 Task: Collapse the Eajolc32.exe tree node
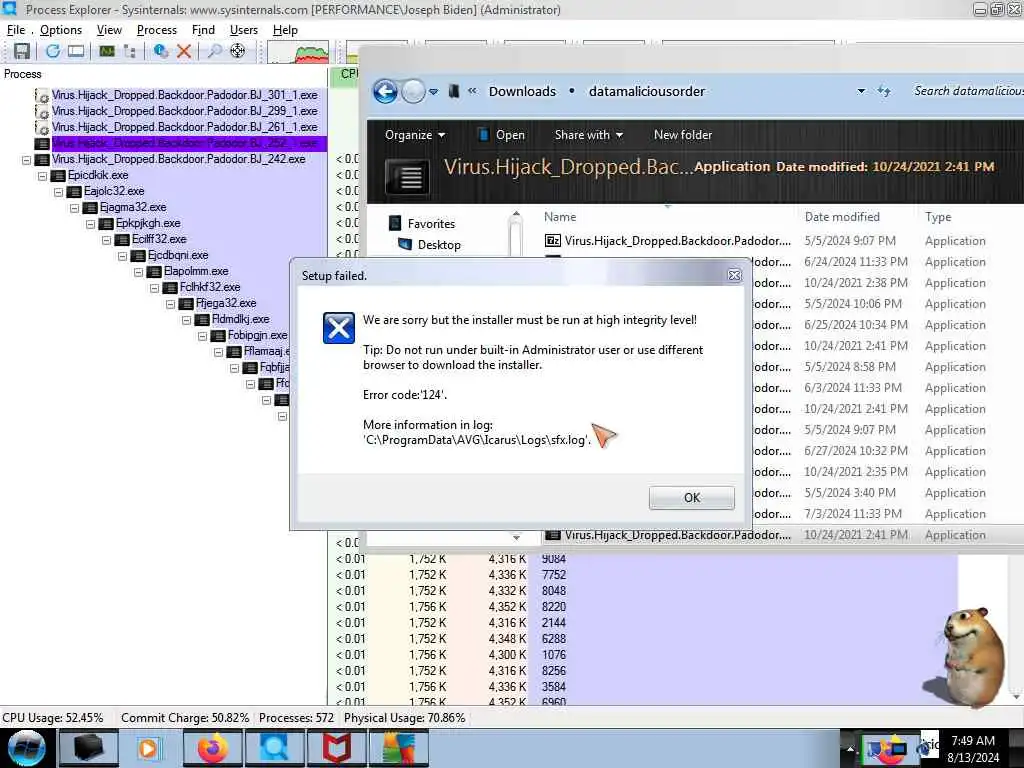coord(58,191)
